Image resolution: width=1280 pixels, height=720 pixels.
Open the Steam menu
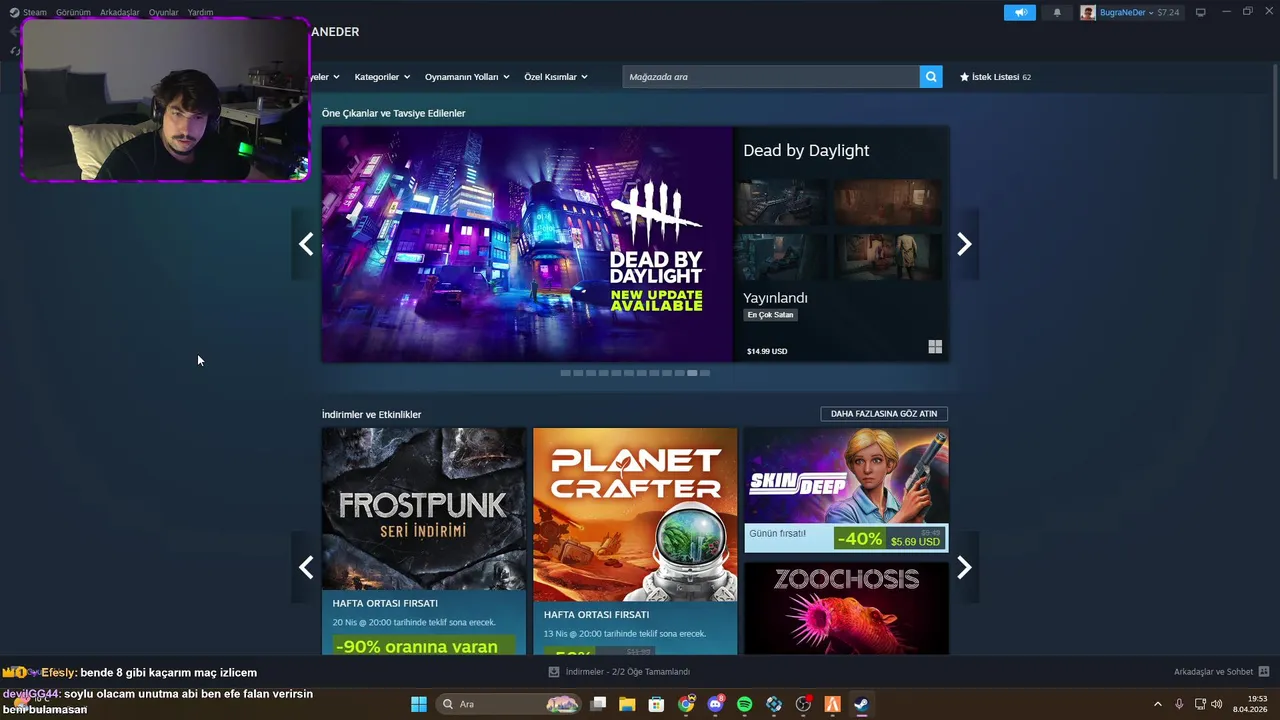coord(35,12)
